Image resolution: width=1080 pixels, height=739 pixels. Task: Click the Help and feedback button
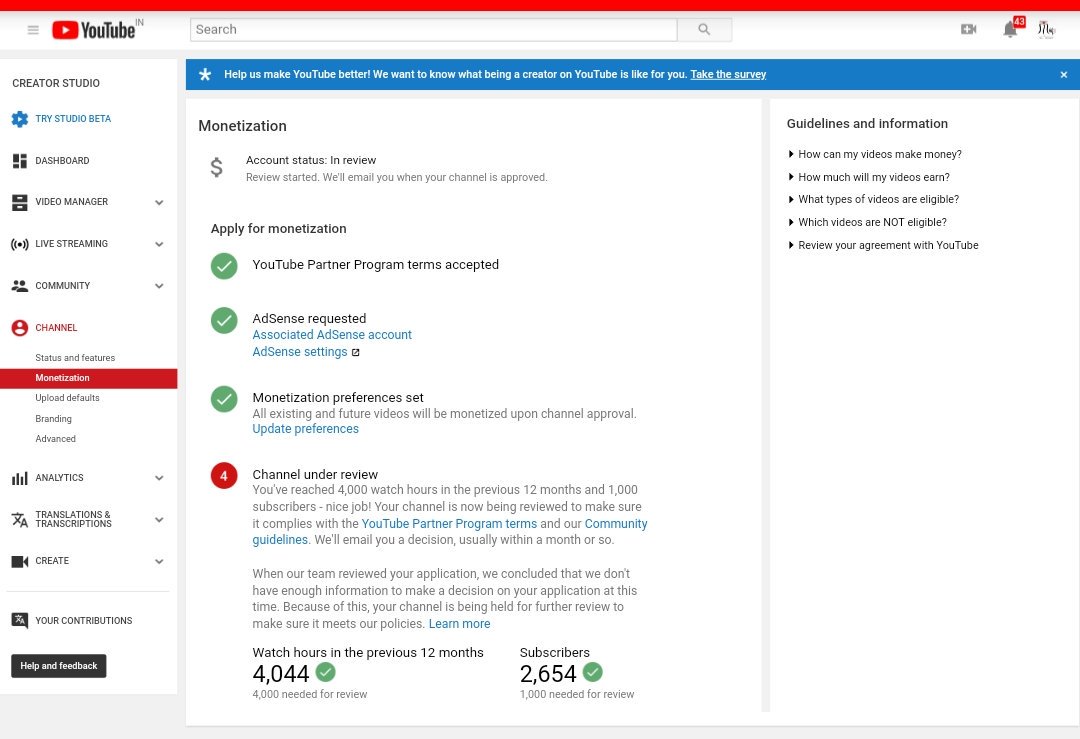tap(59, 666)
